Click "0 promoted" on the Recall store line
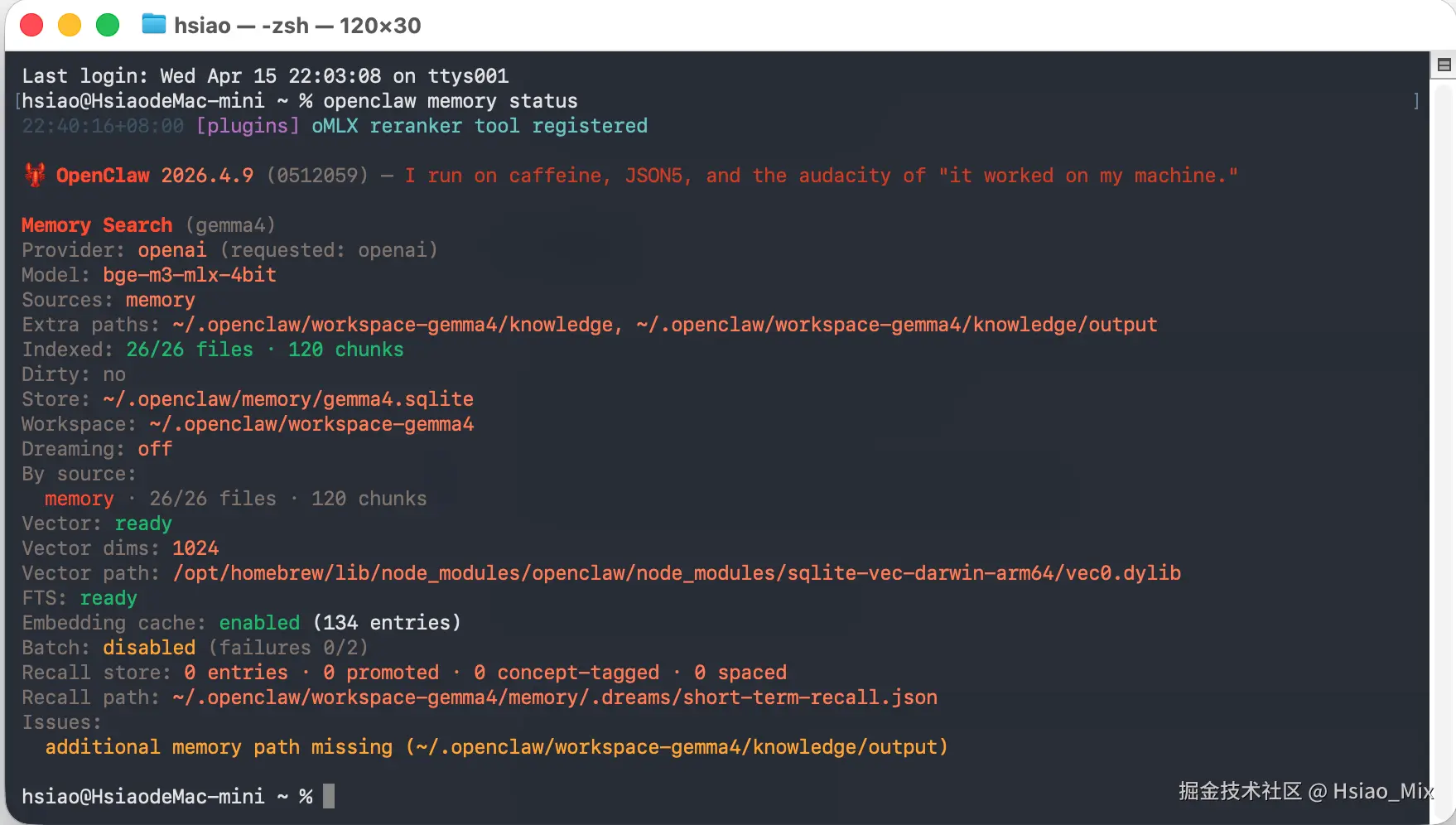Viewport: 1456px width, 825px height. tap(381, 673)
